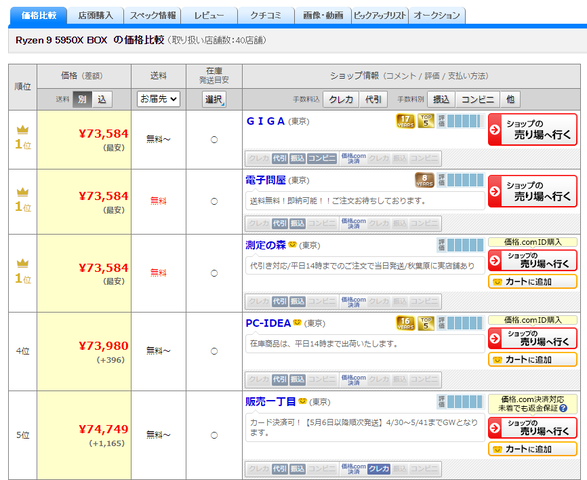The image size is (587, 480).
Task: Click GIGA TOP 5 badge icon
Action: click(x=426, y=121)
